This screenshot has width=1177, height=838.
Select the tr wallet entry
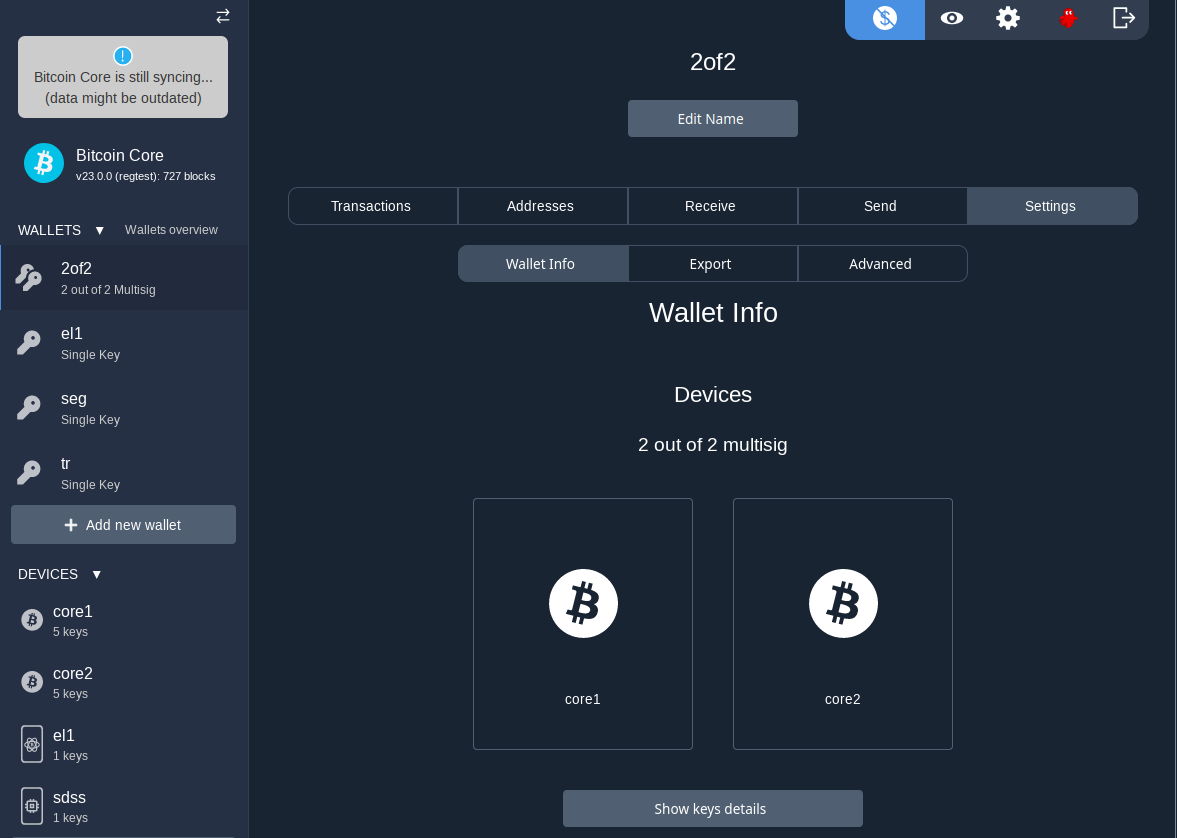[124, 473]
